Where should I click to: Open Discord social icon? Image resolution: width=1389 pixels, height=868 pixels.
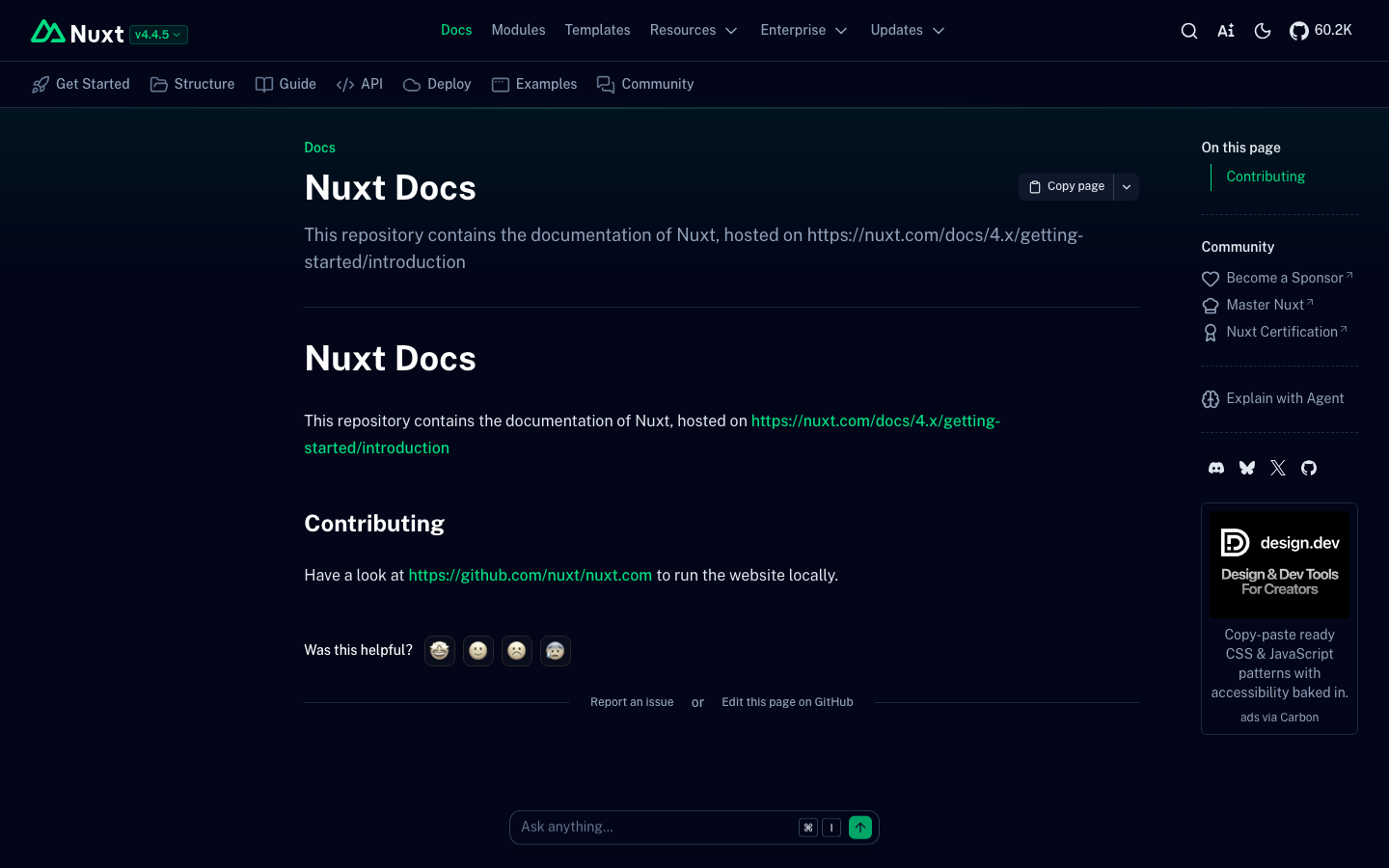(x=1216, y=468)
